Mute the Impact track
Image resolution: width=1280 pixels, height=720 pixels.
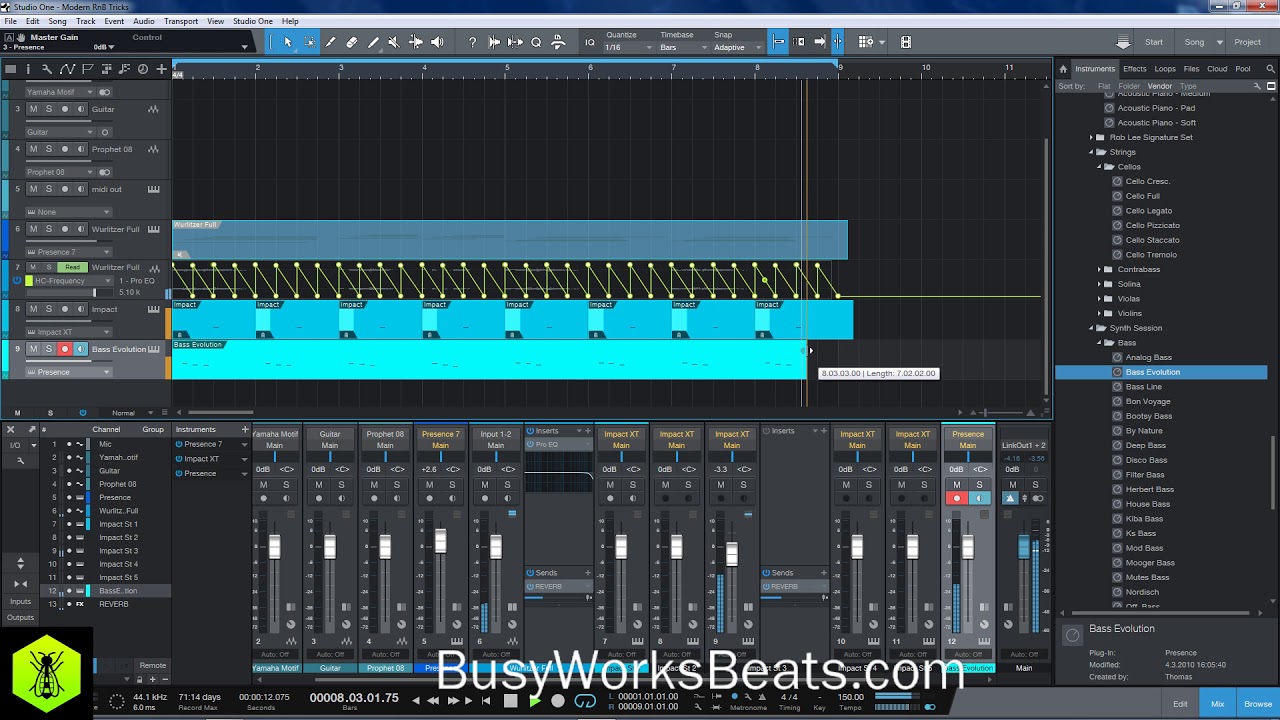33,309
